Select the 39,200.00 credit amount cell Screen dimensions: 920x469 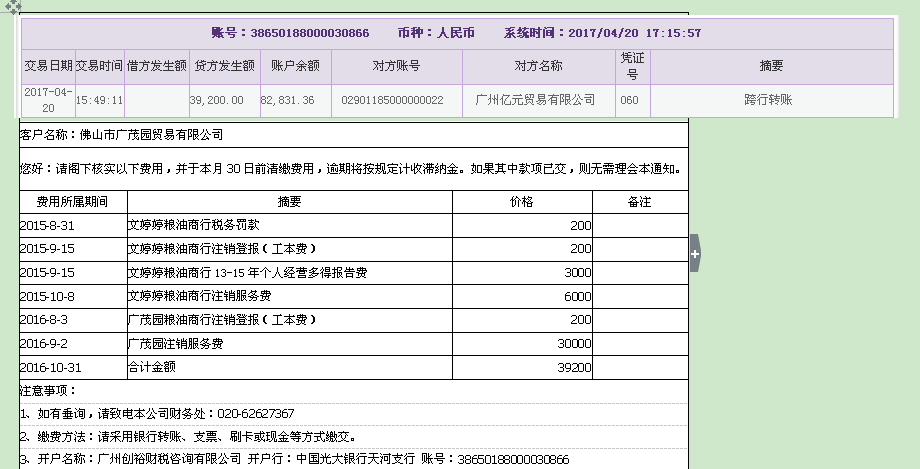coord(217,100)
